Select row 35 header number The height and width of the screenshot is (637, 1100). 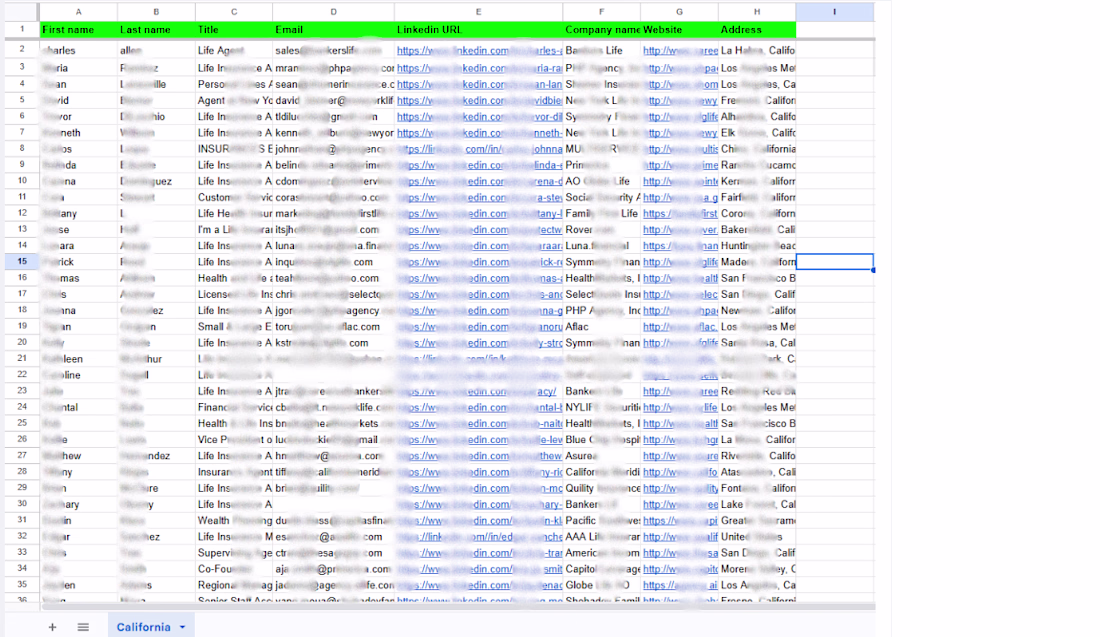click(22, 584)
